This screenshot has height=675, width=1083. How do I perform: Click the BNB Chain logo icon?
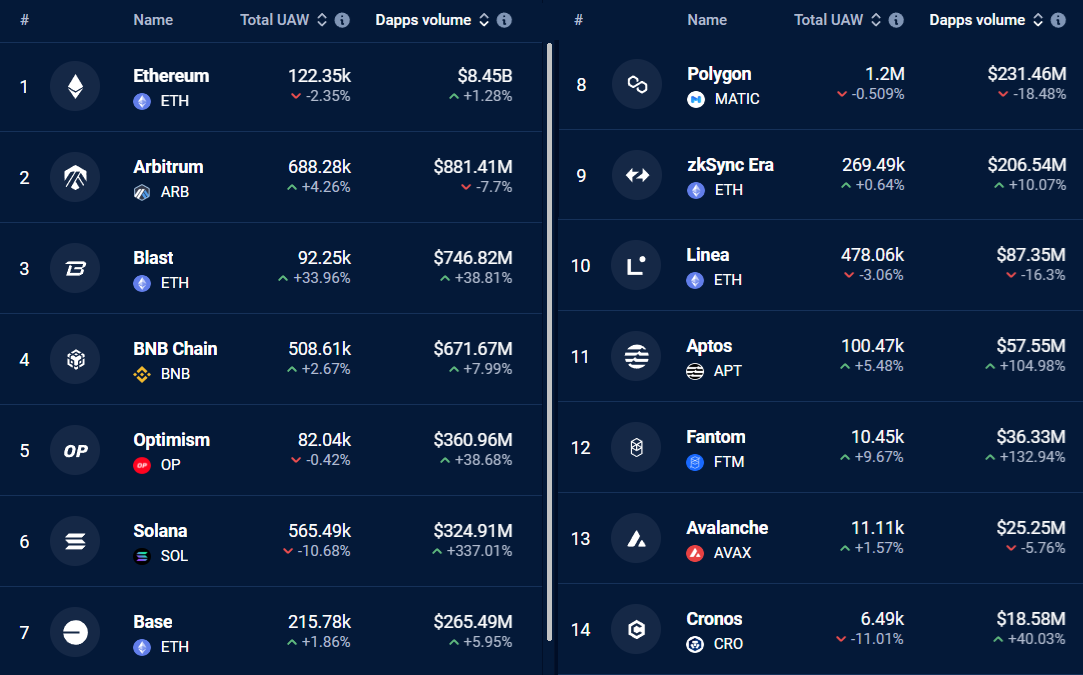point(75,360)
